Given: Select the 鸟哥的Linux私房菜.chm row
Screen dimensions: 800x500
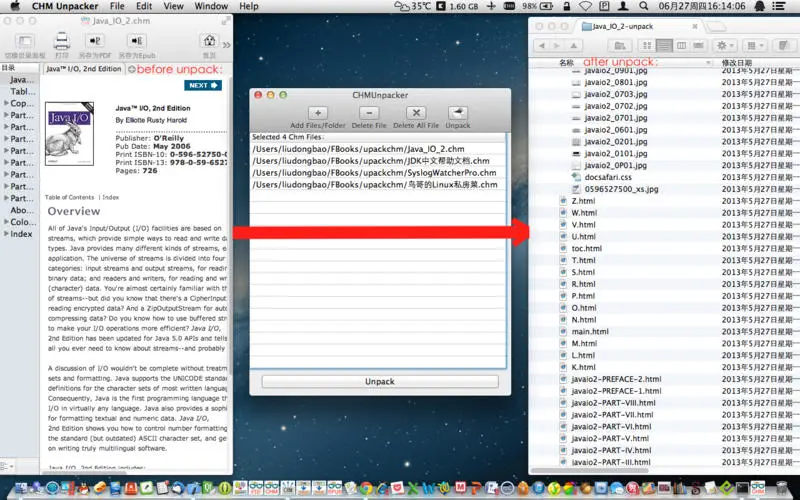Looking at the screenshot, I should tap(378, 185).
